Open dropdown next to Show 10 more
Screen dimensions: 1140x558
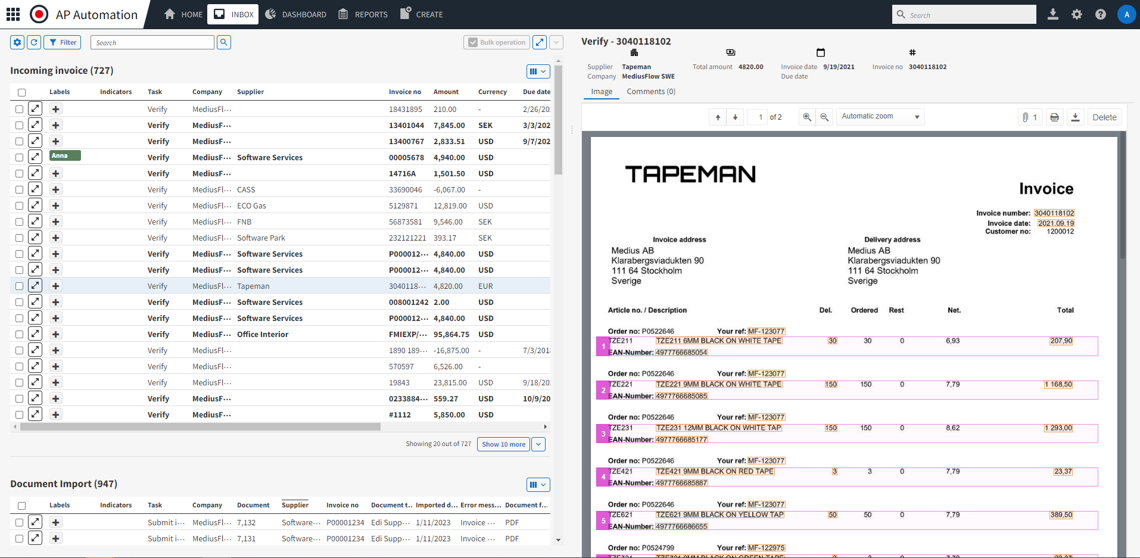pos(538,444)
